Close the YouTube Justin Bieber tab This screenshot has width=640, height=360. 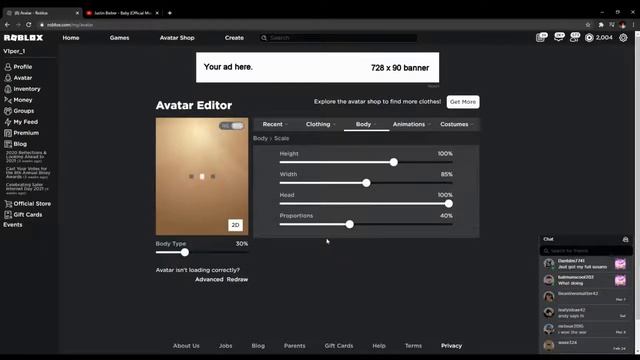coord(158,13)
